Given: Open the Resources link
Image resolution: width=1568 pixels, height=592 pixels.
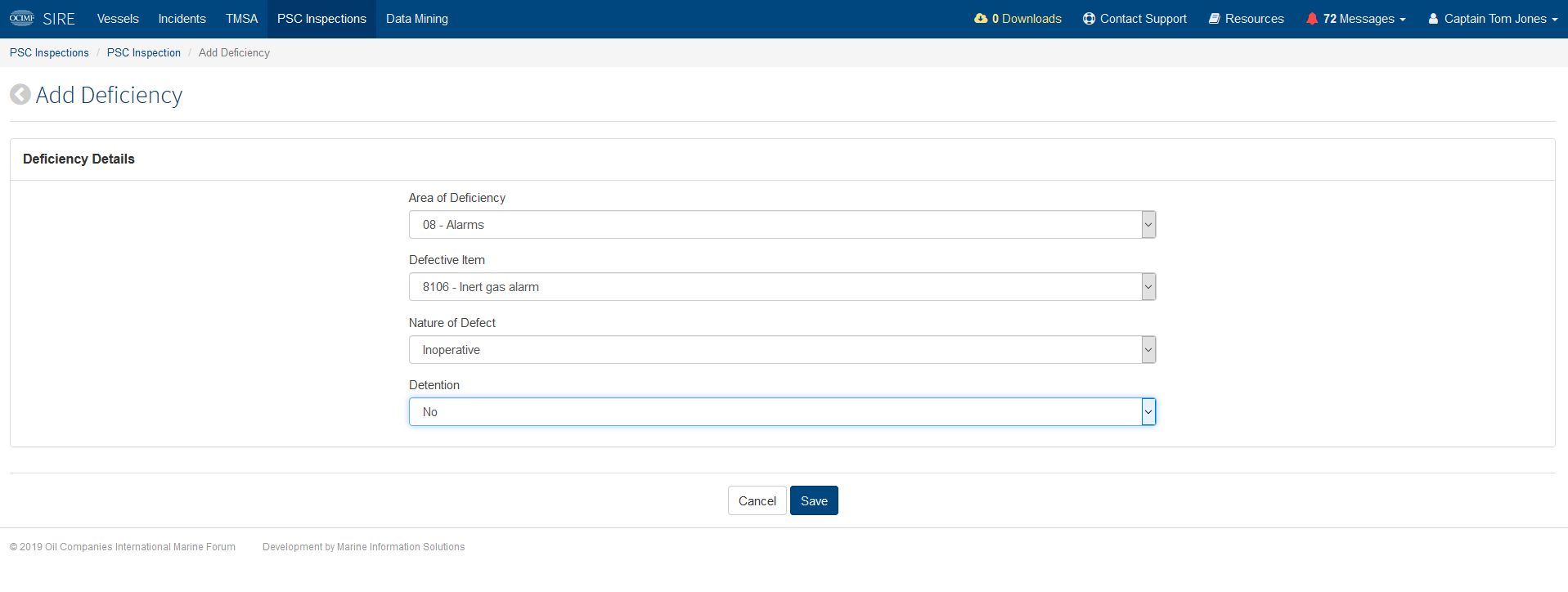Looking at the screenshot, I should point(1247,19).
